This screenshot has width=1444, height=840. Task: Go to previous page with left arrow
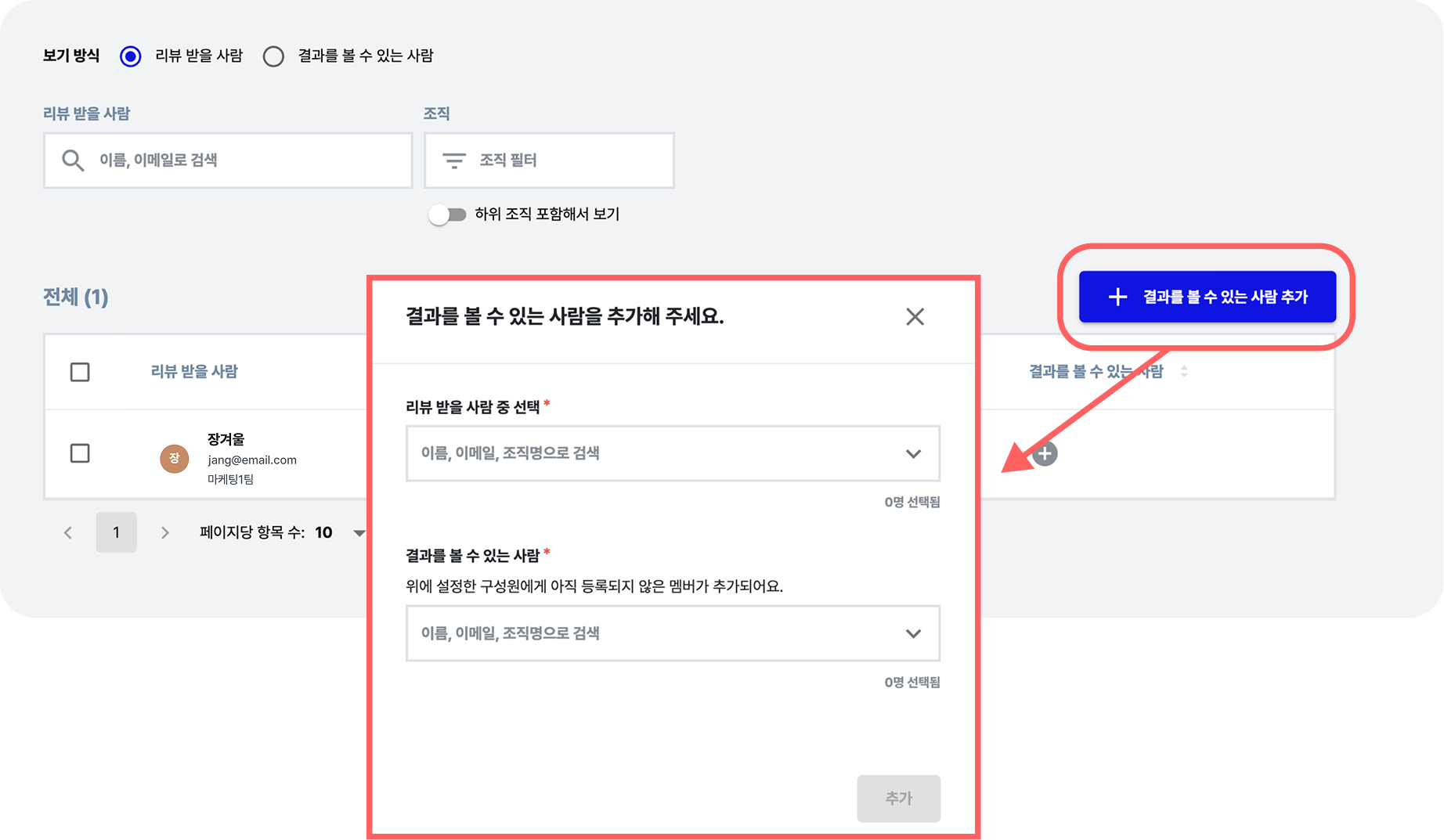(68, 533)
